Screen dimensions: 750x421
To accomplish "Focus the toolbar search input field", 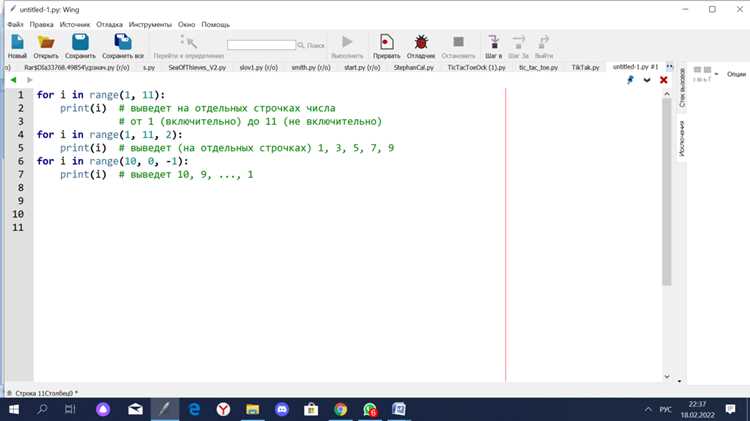I will click(262, 45).
